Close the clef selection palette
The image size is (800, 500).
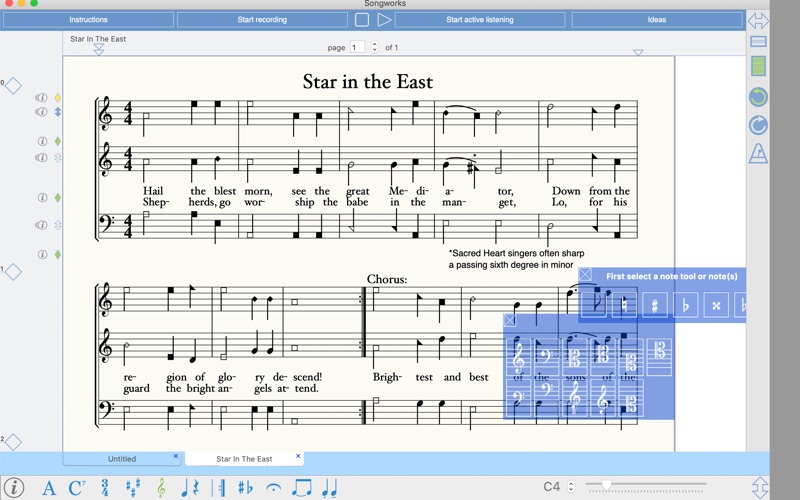[x=509, y=320]
